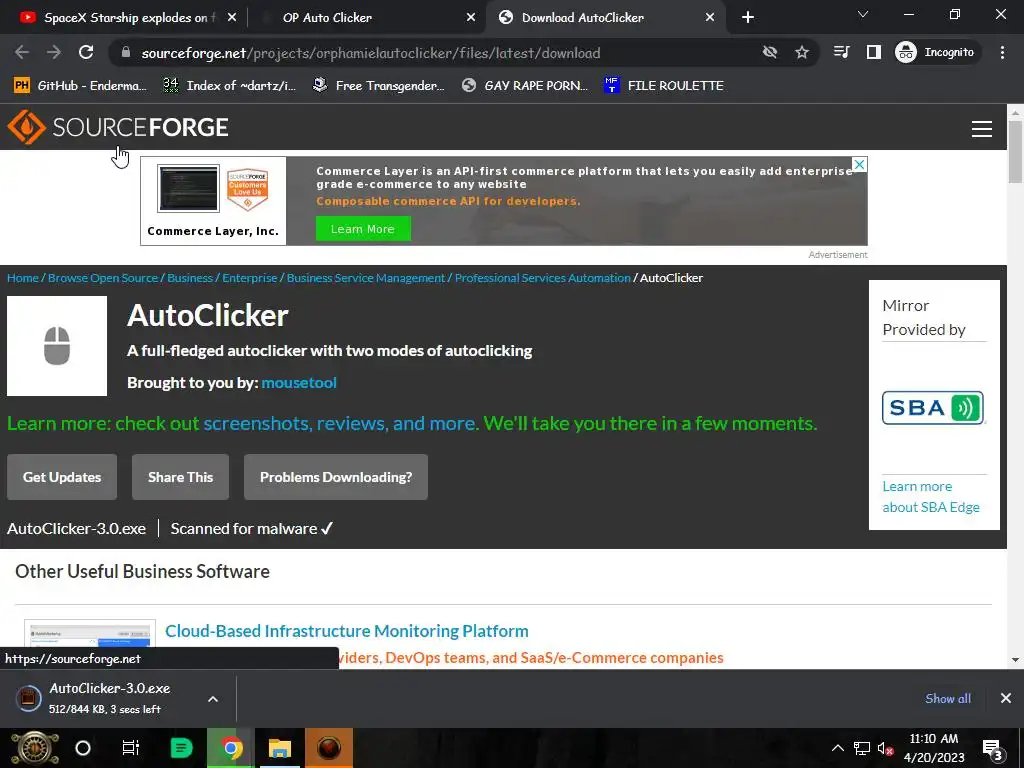This screenshot has width=1024, height=768.
Task: Expand the AutoClicker-3.0.exe download options arrow
Action: tap(213, 699)
